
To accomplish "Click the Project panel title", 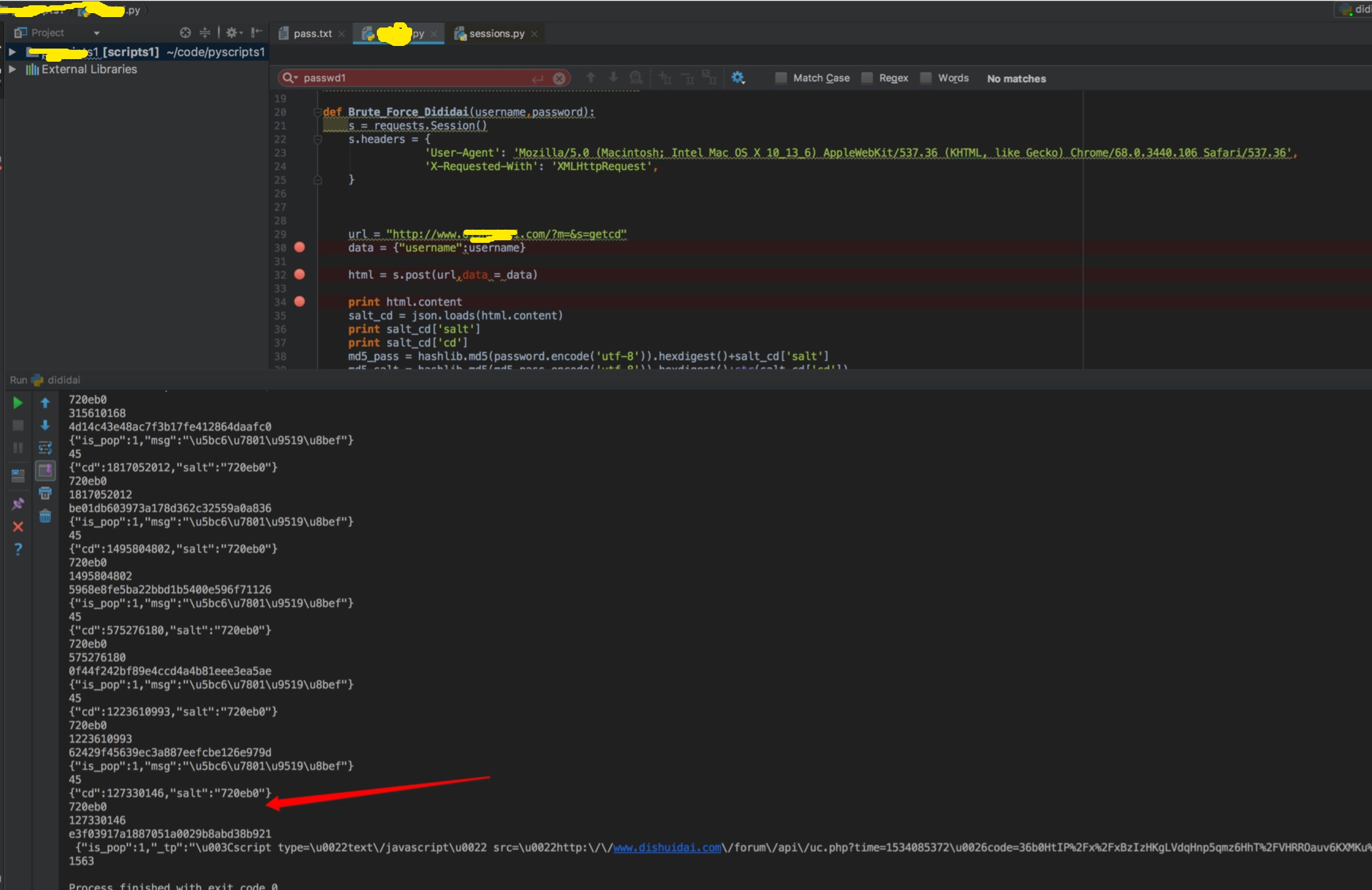I will coord(47,33).
